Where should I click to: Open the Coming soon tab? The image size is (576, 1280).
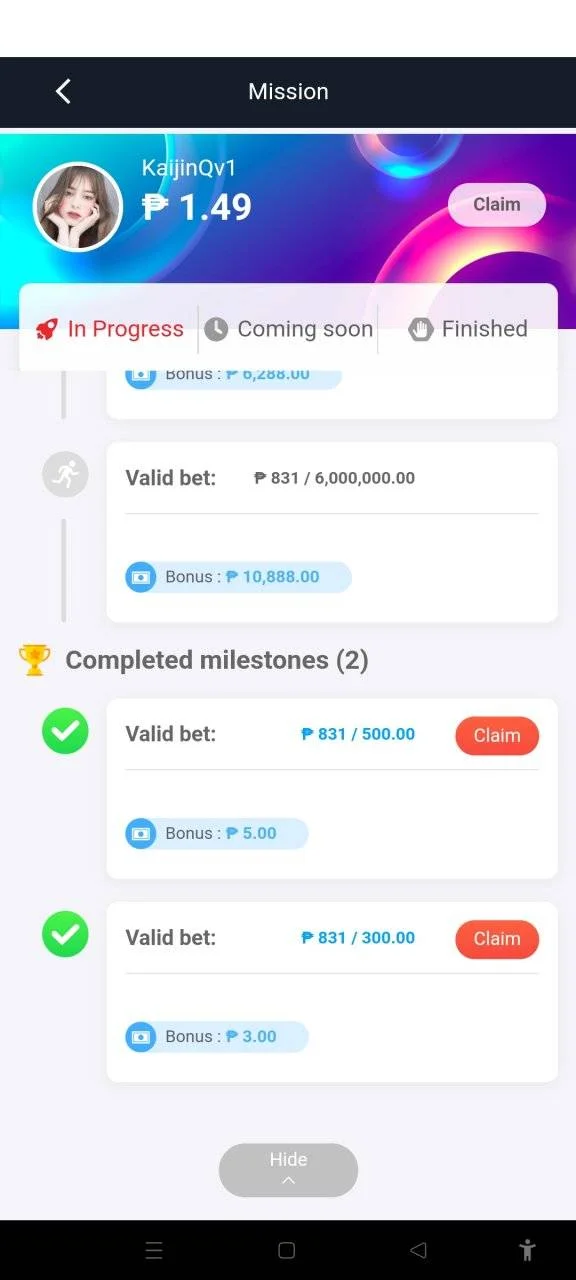pyautogui.click(x=289, y=329)
